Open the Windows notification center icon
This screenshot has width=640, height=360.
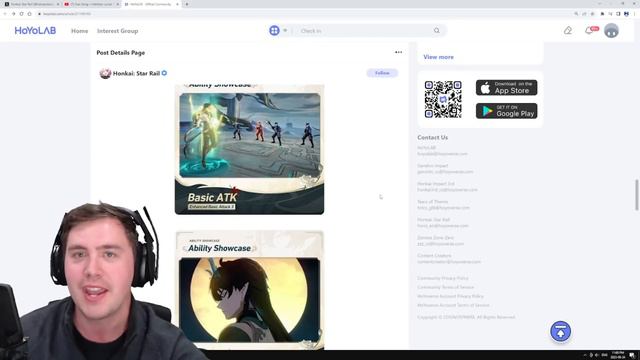click(632, 355)
